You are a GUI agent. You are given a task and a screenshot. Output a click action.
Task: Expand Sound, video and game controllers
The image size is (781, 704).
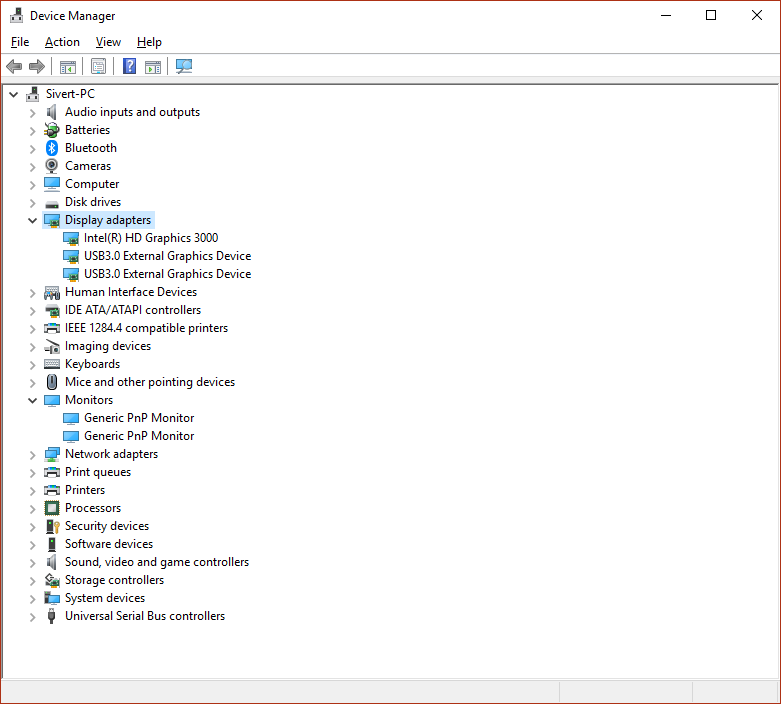[x=32, y=563]
